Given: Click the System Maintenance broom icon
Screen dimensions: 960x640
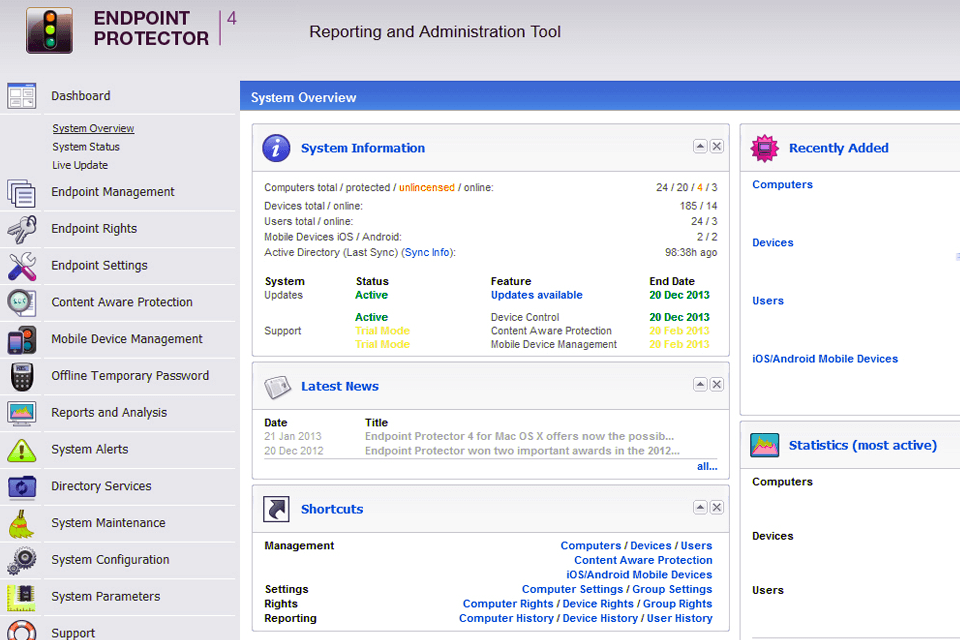Looking at the screenshot, I should (x=21, y=524).
